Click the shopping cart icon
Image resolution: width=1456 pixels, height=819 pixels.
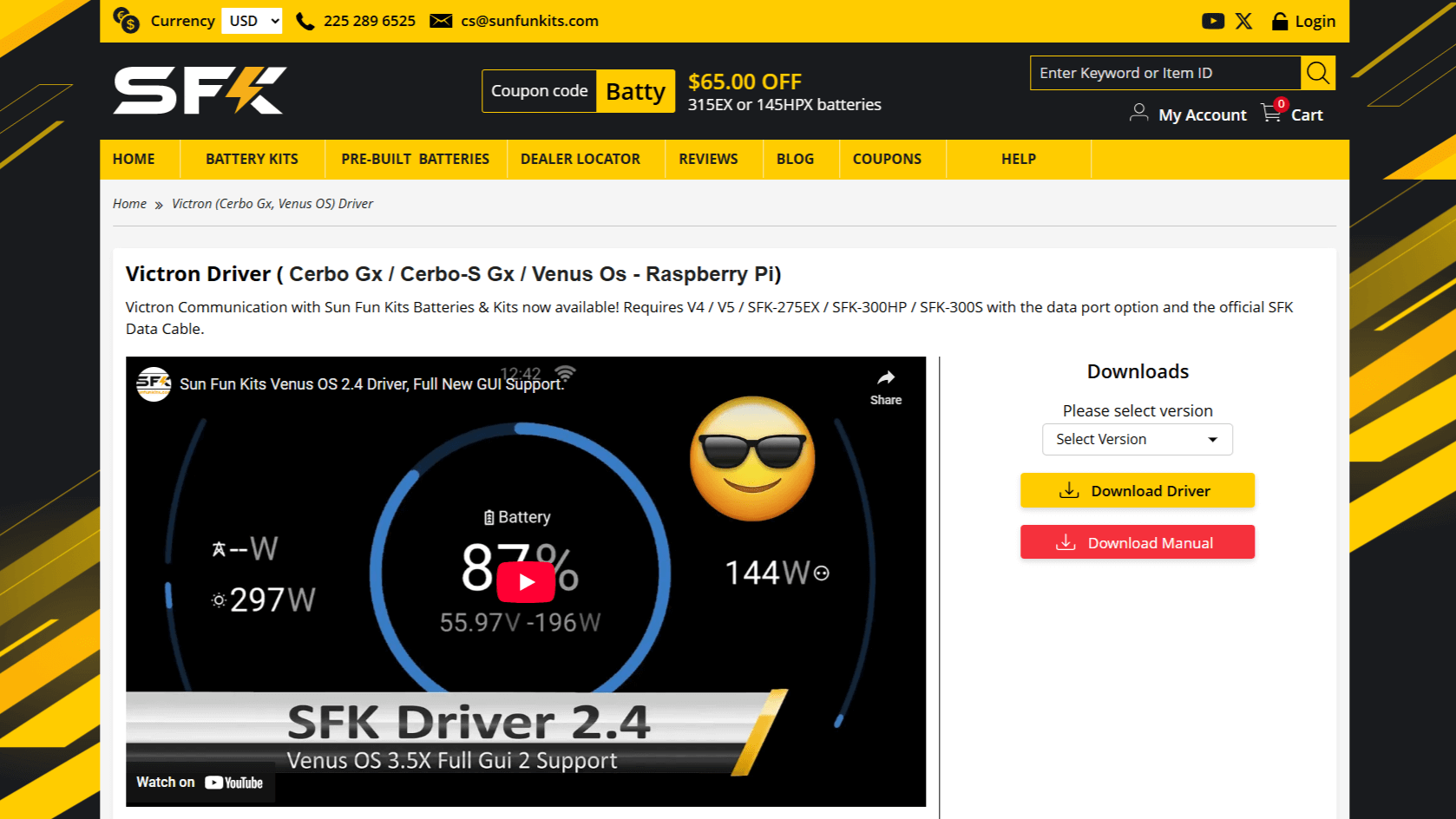(1272, 111)
